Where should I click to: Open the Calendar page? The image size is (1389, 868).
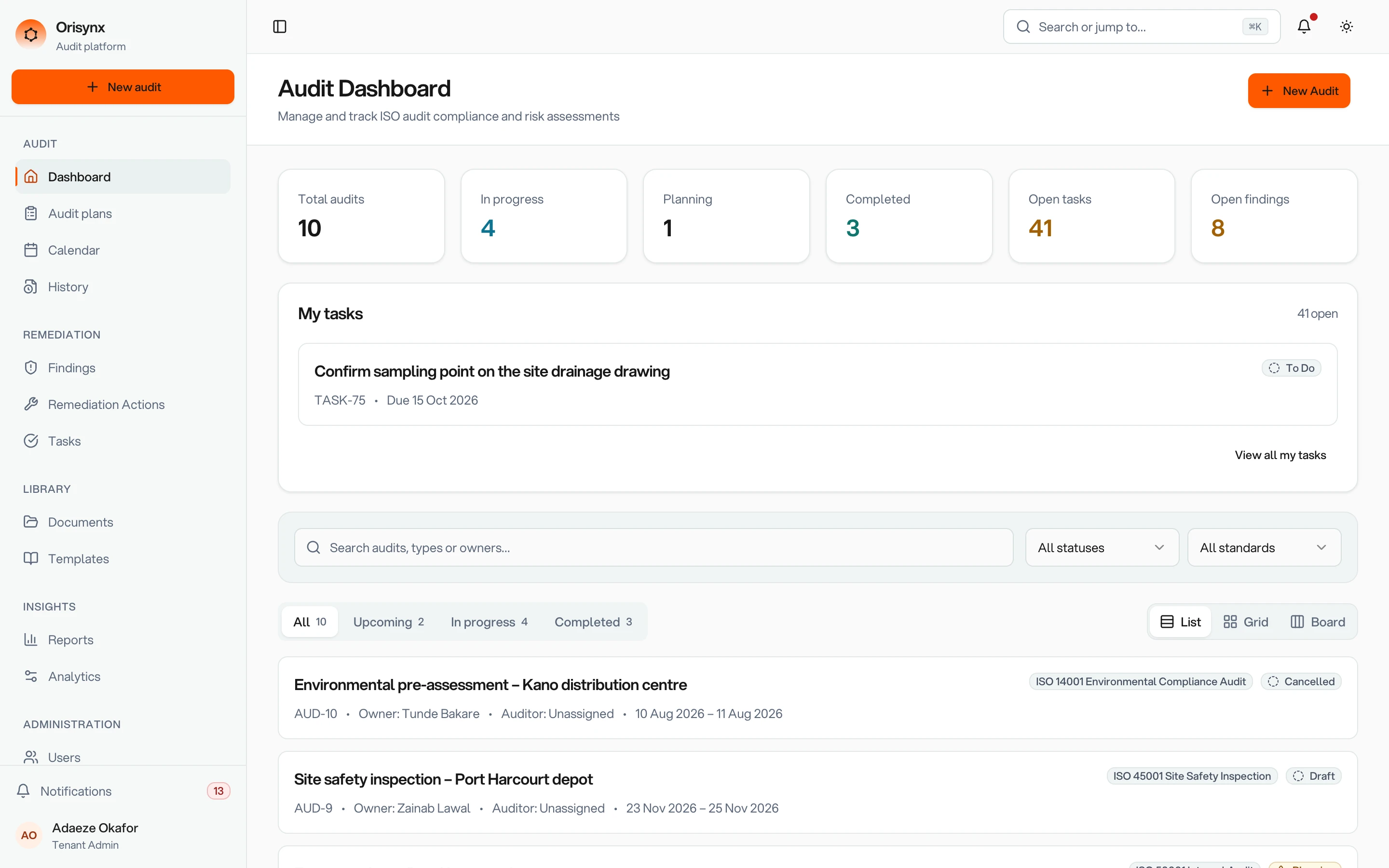pos(123,250)
